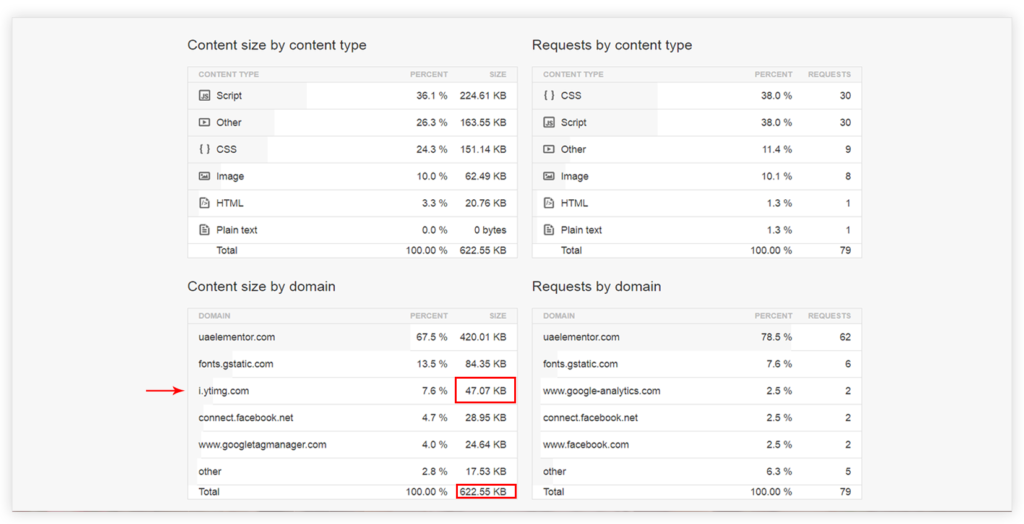Image resolution: width=1024 pixels, height=524 pixels.
Task: Click the red arrow pointing at i.ytimg.com
Action: [x=165, y=391]
